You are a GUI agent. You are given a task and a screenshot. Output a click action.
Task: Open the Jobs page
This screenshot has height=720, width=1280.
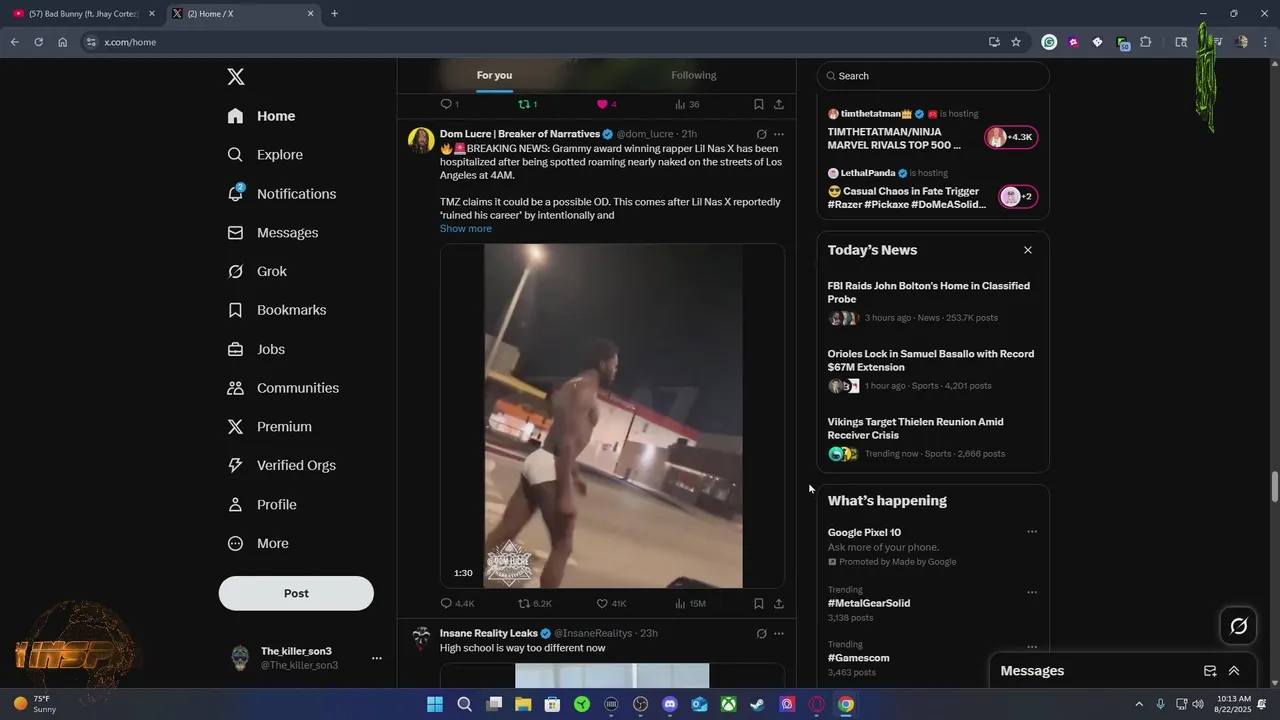click(256, 349)
